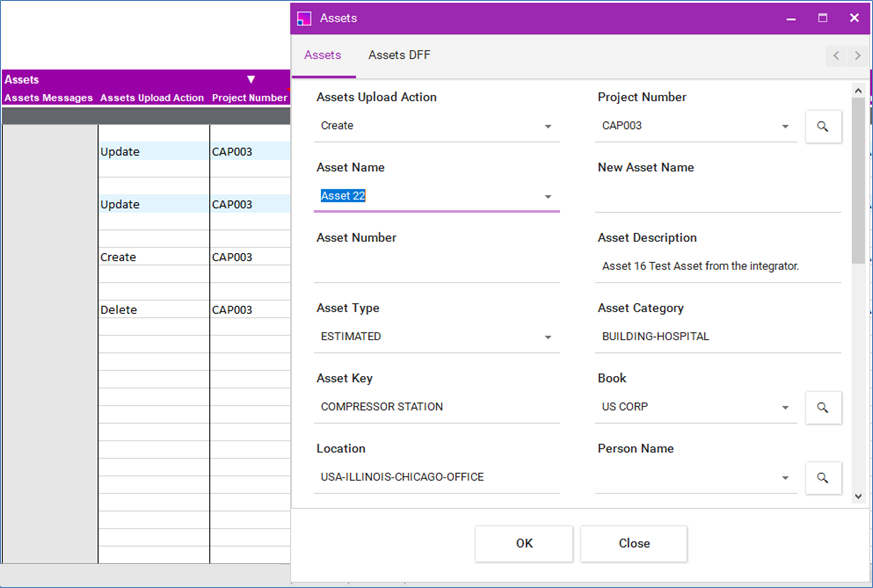
Task: Expand the Project Number dropdown
Action: tap(785, 126)
